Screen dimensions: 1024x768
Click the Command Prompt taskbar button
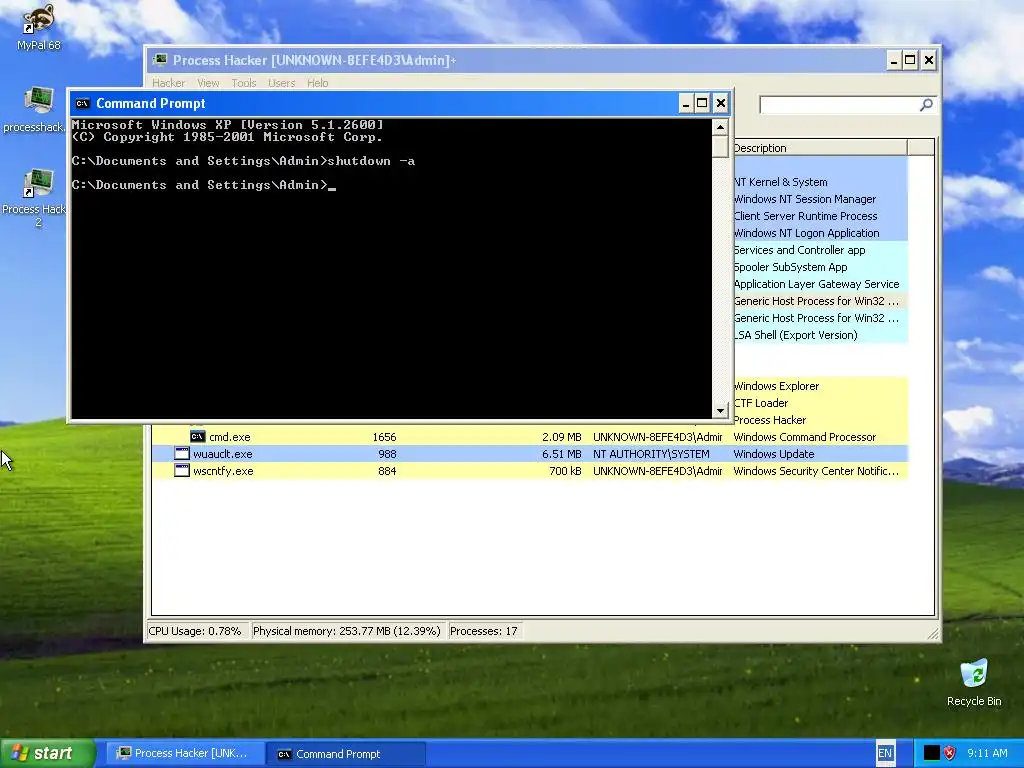coord(346,754)
